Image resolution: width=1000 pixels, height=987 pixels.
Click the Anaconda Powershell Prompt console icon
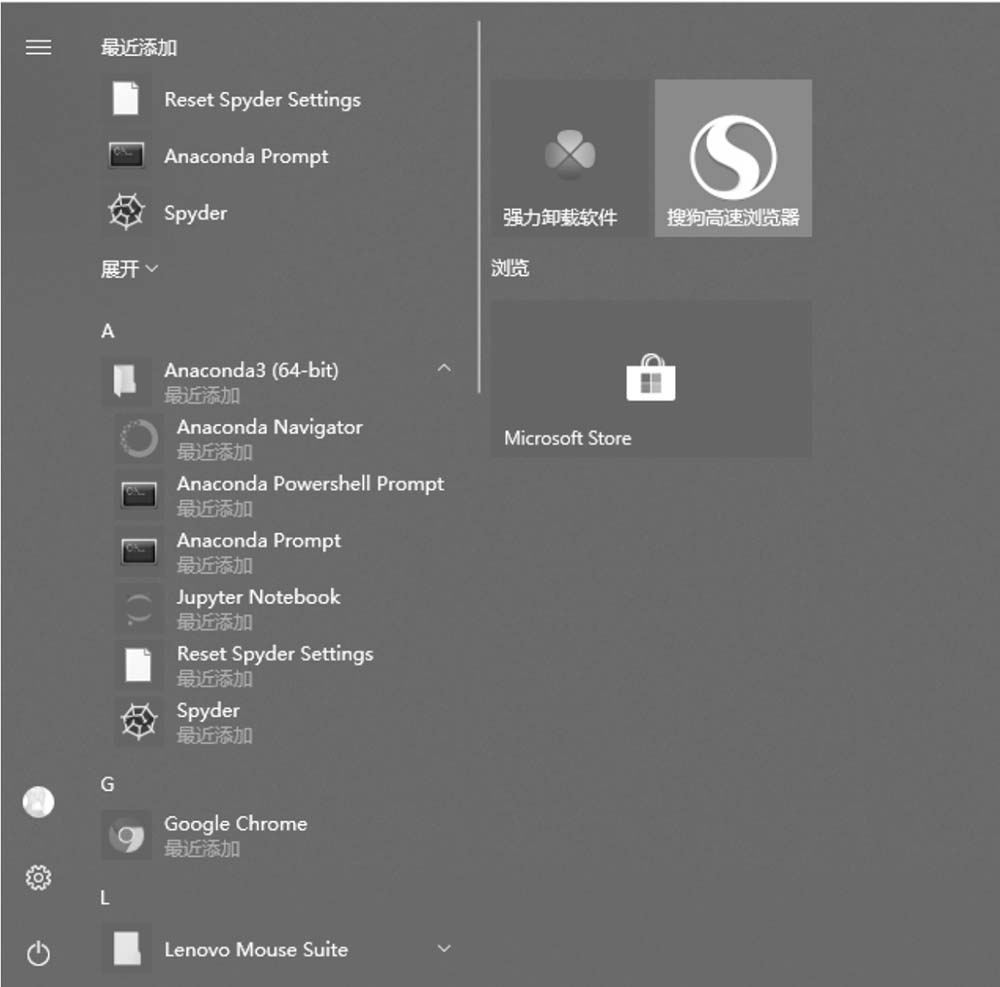click(x=139, y=495)
